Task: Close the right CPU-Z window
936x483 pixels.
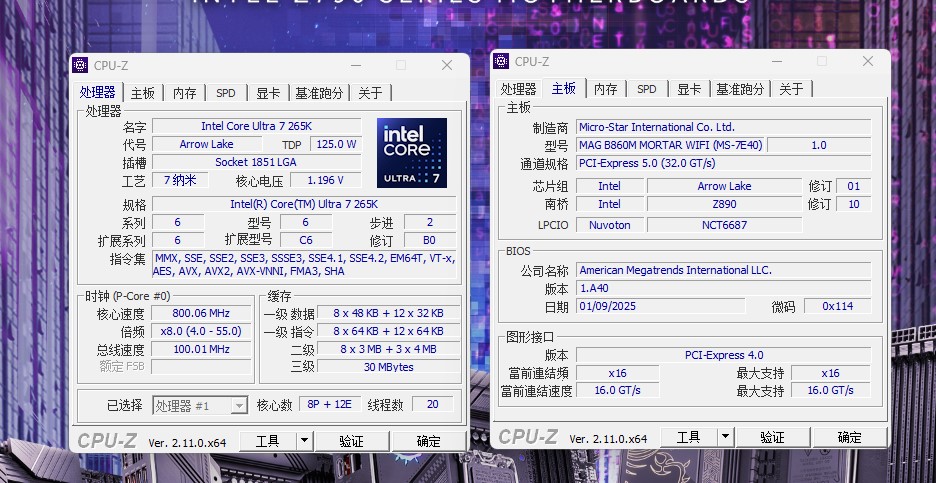Action: (x=867, y=61)
